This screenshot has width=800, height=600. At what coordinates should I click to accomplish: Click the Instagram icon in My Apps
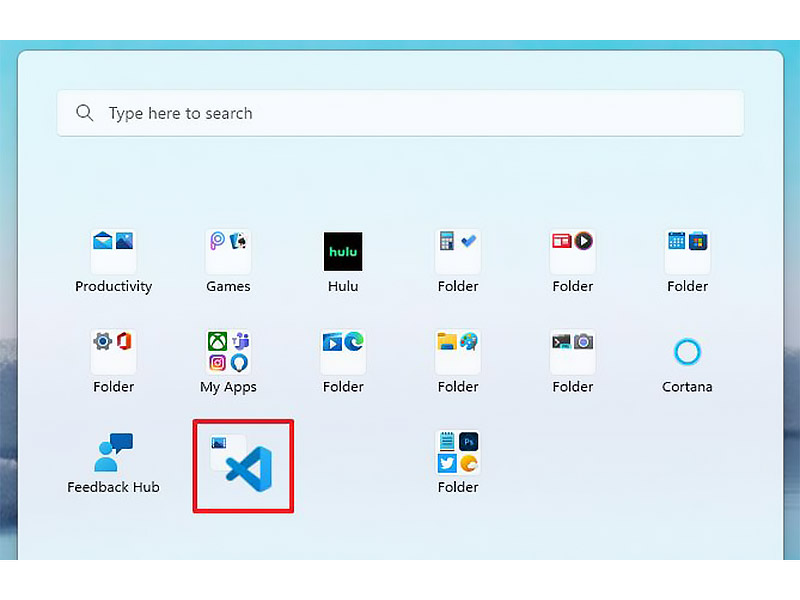coord(217,363)
